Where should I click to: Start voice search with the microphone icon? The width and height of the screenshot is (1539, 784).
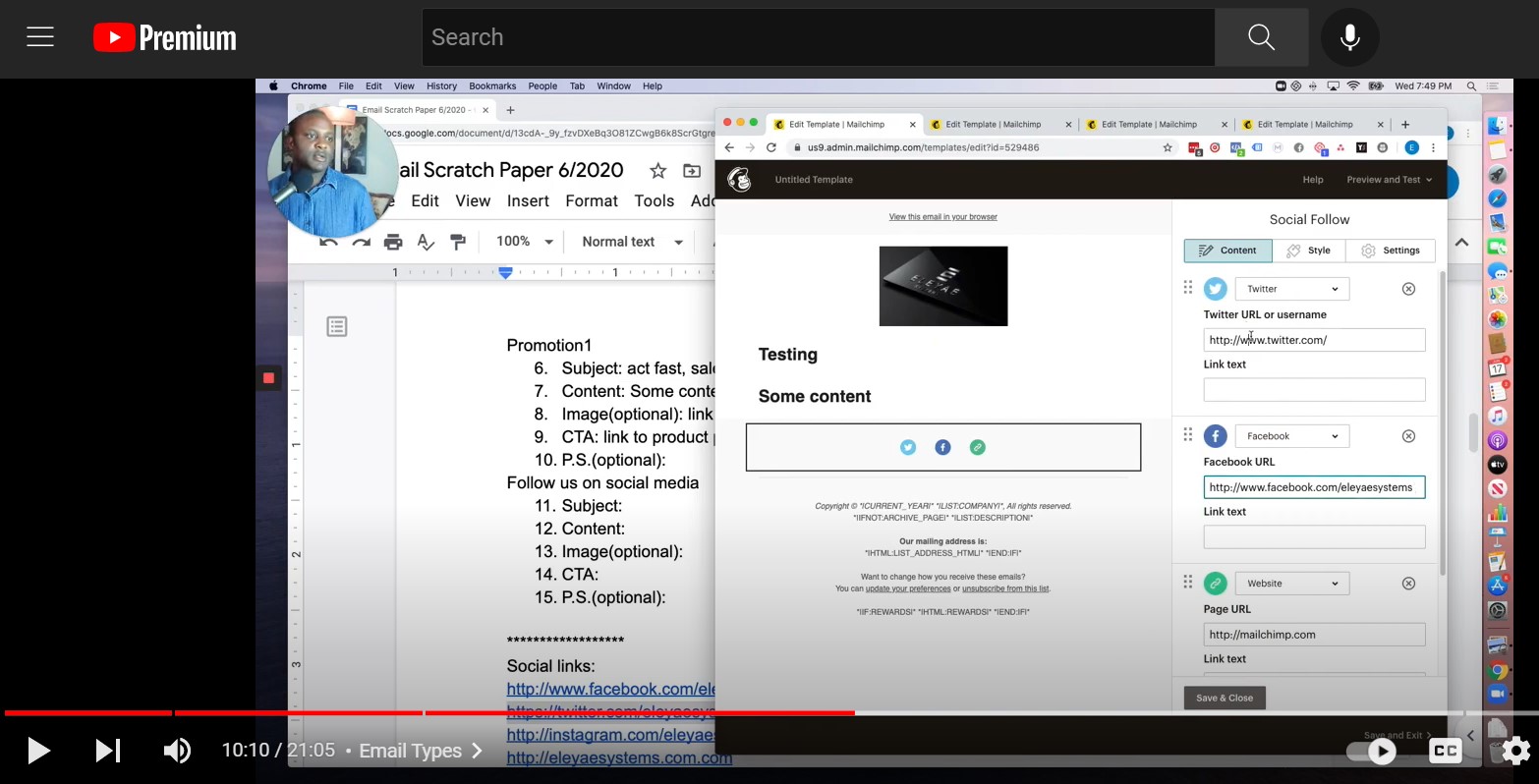point(1350,37)
